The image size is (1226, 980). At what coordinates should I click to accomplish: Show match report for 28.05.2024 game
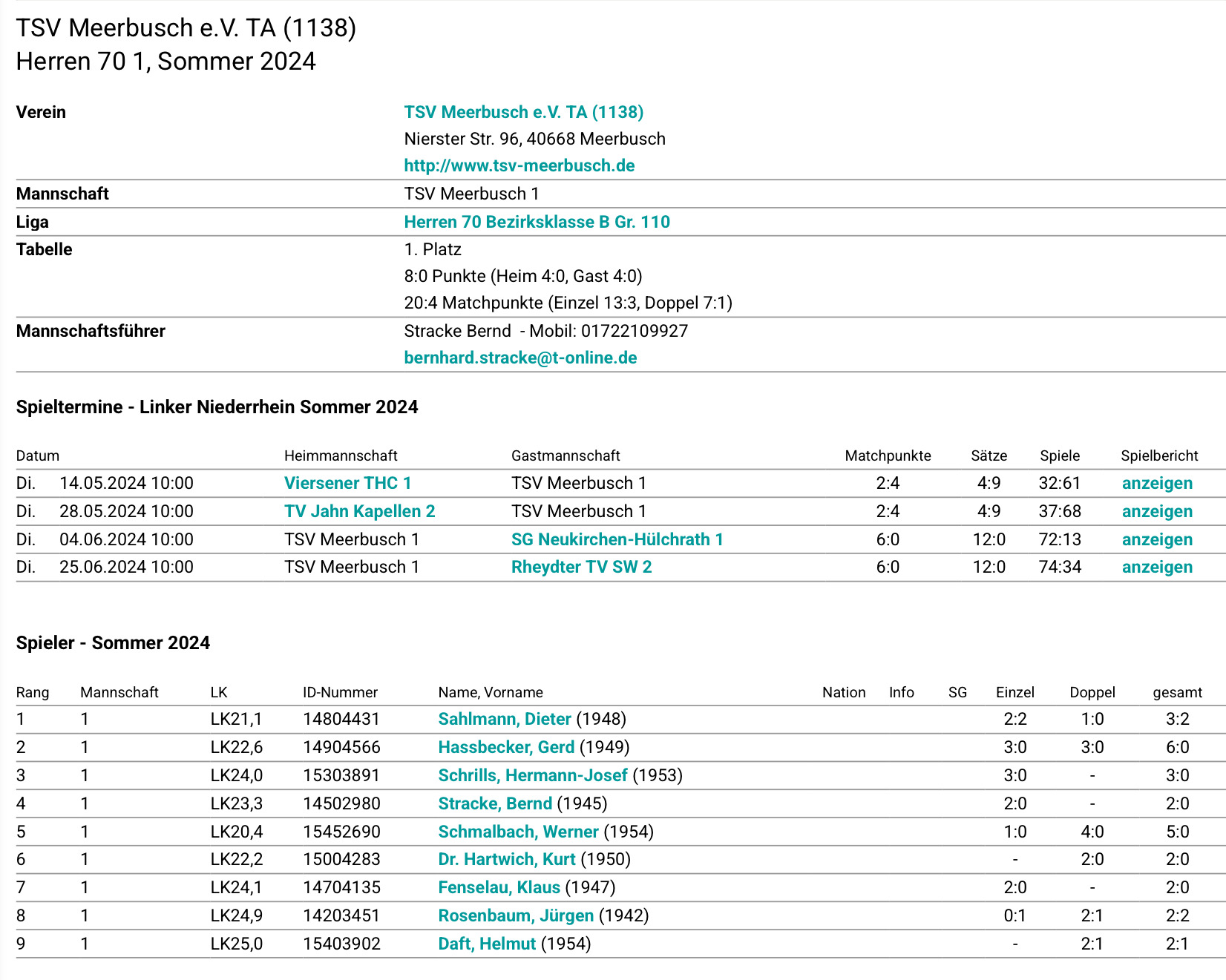pos(1156,511)
